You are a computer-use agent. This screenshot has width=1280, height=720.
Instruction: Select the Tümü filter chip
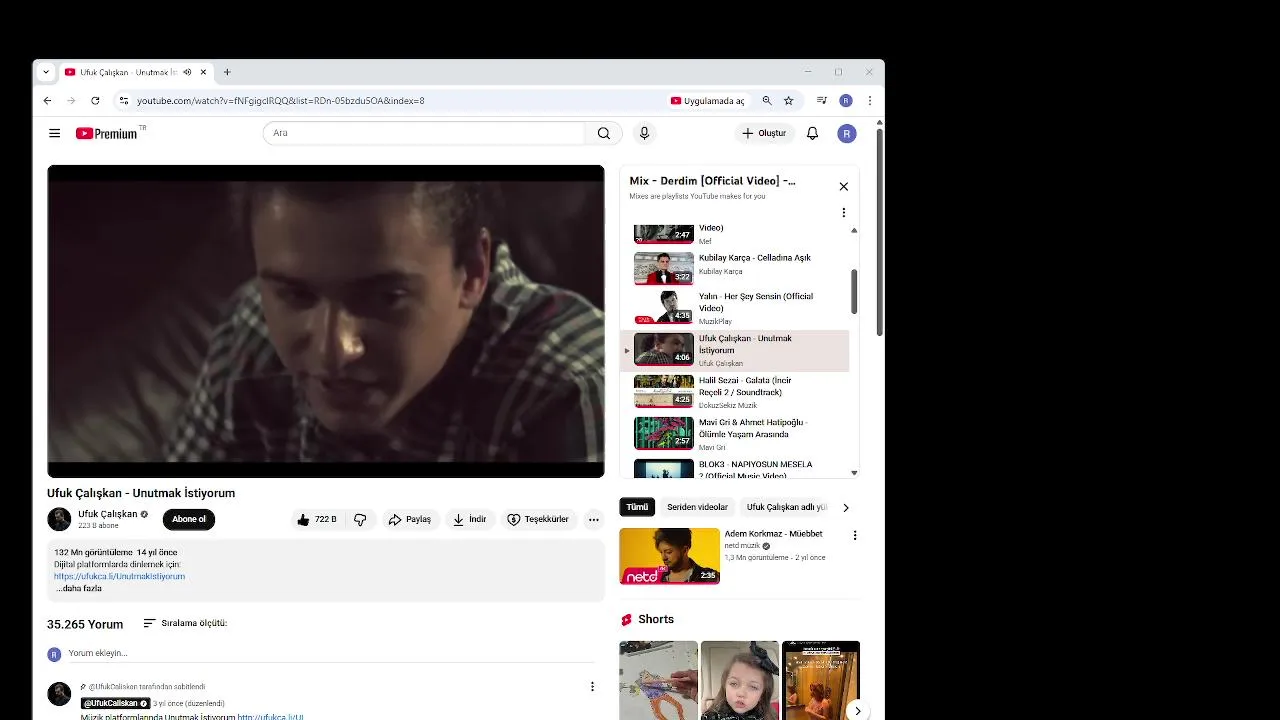637,507
